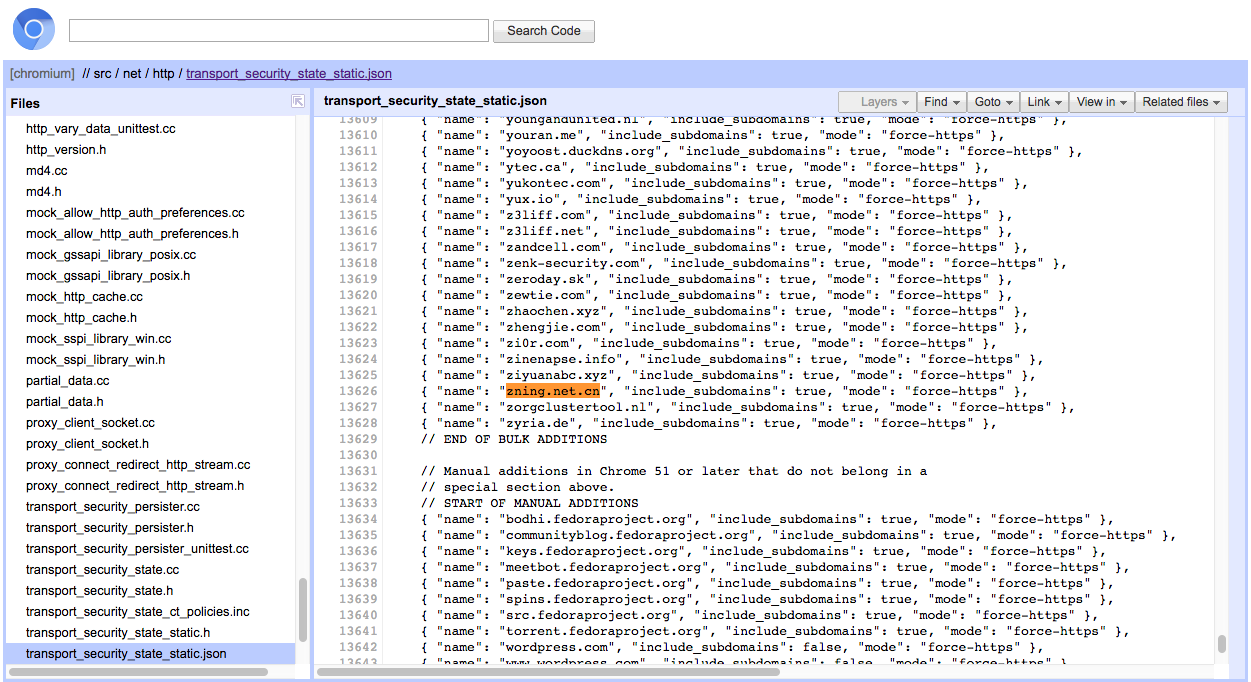Open transport_security_persister.cc file
This screenshot has height=682, width=1251.
[113, 507]
